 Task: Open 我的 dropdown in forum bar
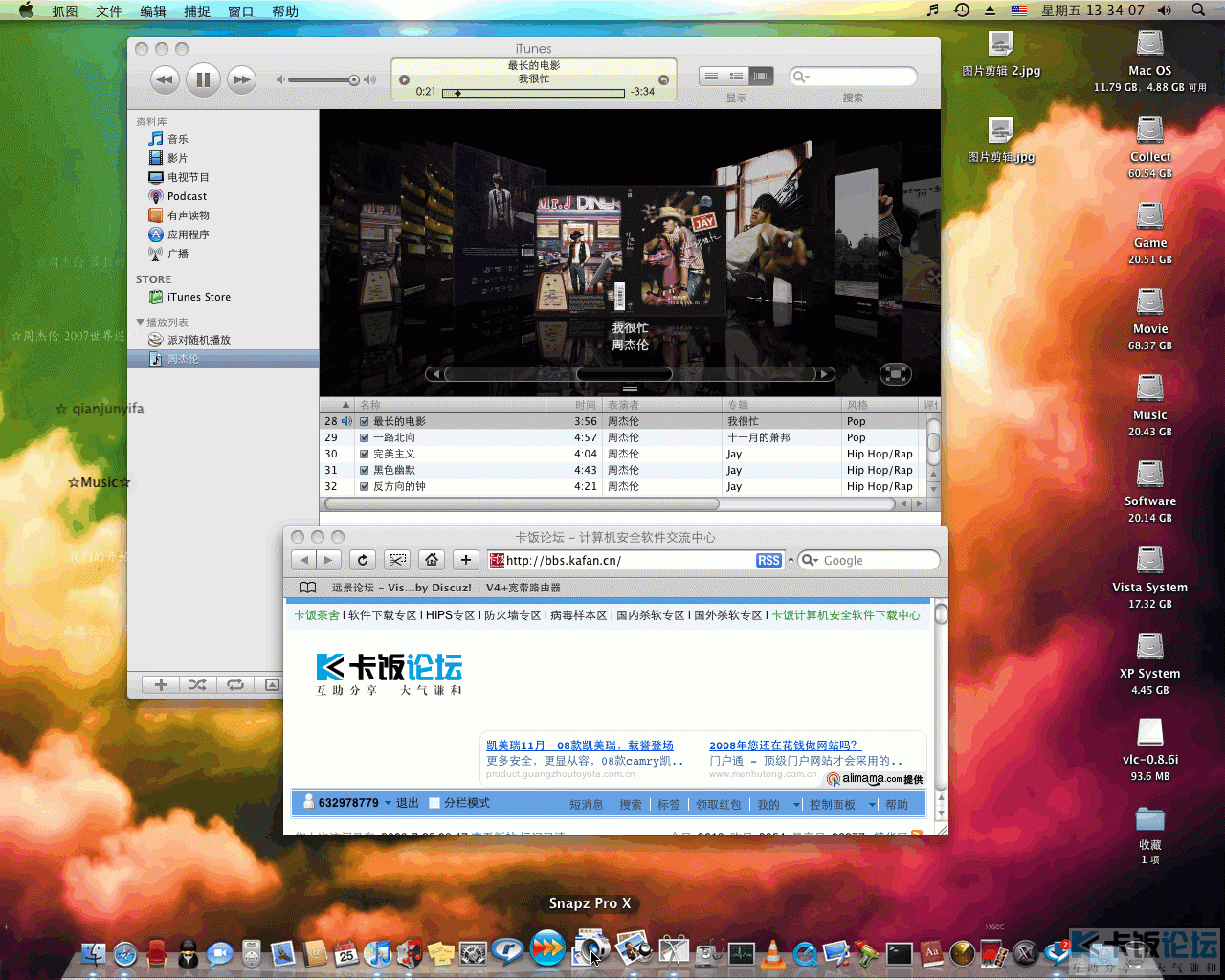pyautogui.click(x=797, y=805)
